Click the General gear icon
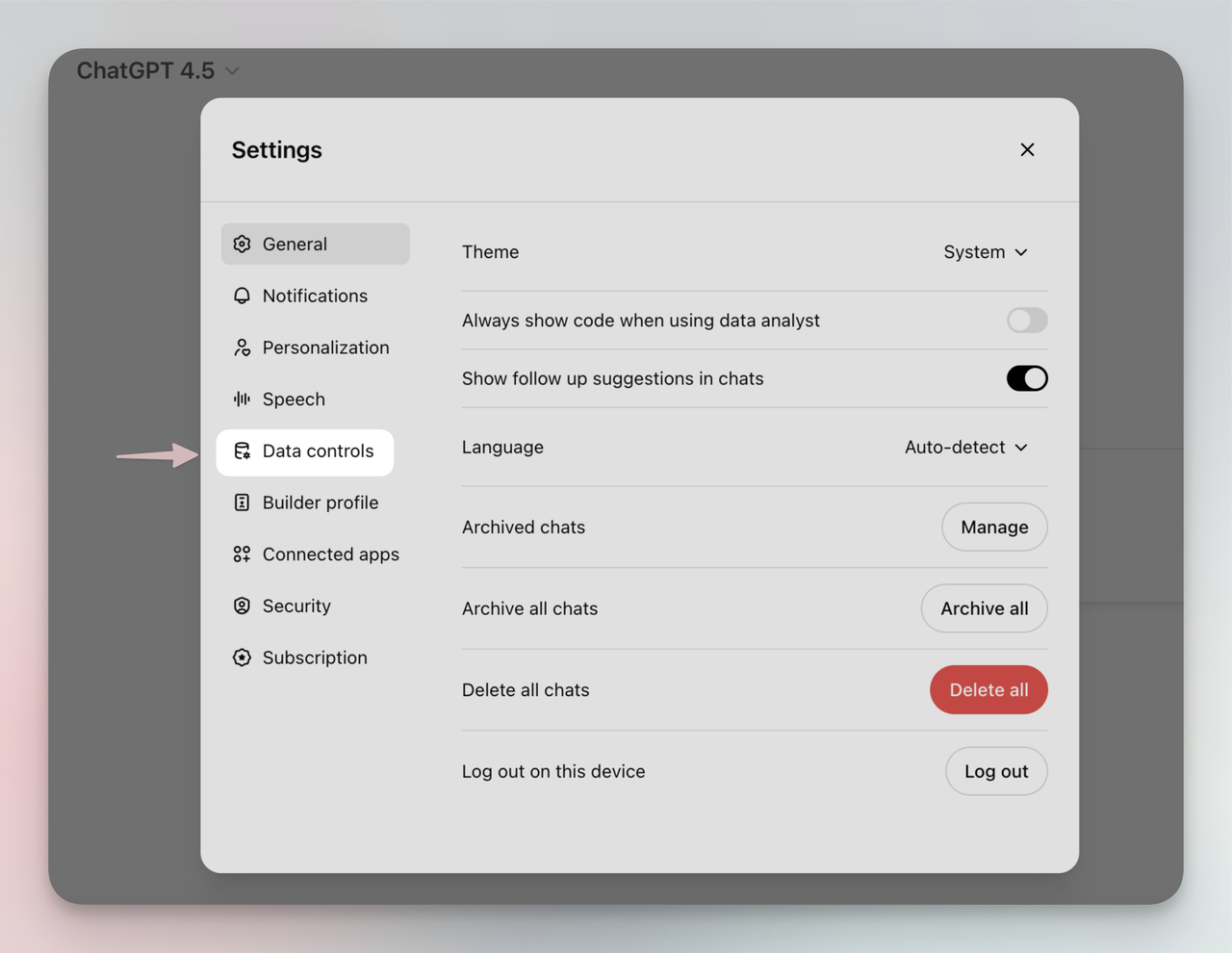Screen dimensions: 1232x953 (x=241, y=244)
